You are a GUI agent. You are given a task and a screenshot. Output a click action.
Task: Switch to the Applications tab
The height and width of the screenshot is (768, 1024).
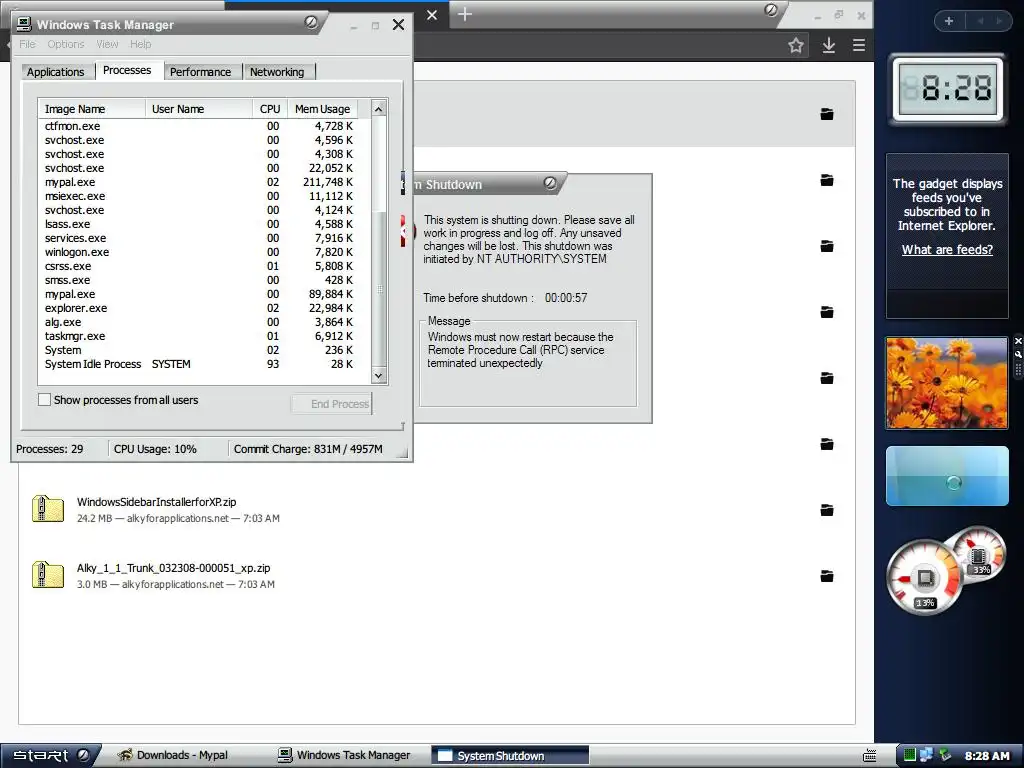point(56,72)
